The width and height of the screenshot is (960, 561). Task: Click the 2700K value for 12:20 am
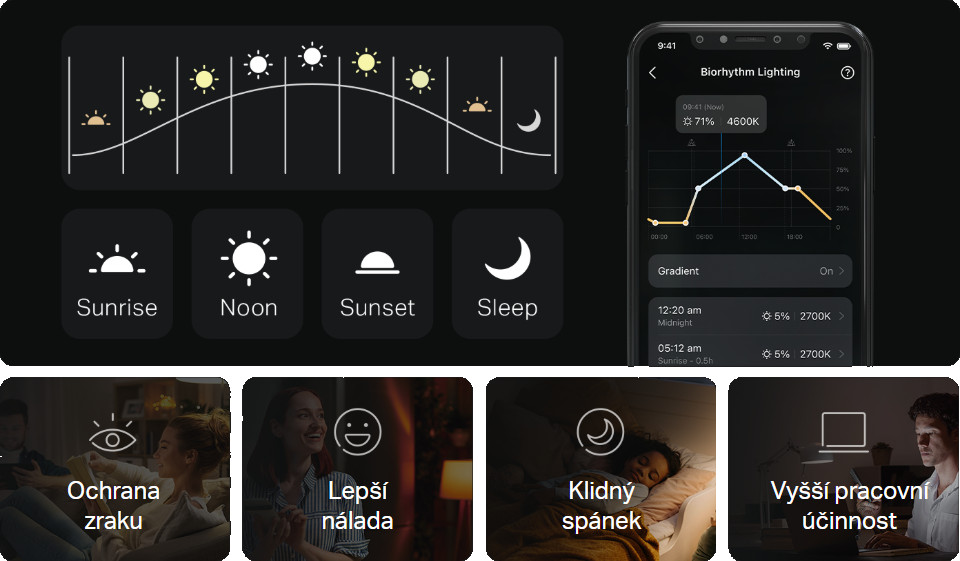(815, 316)
